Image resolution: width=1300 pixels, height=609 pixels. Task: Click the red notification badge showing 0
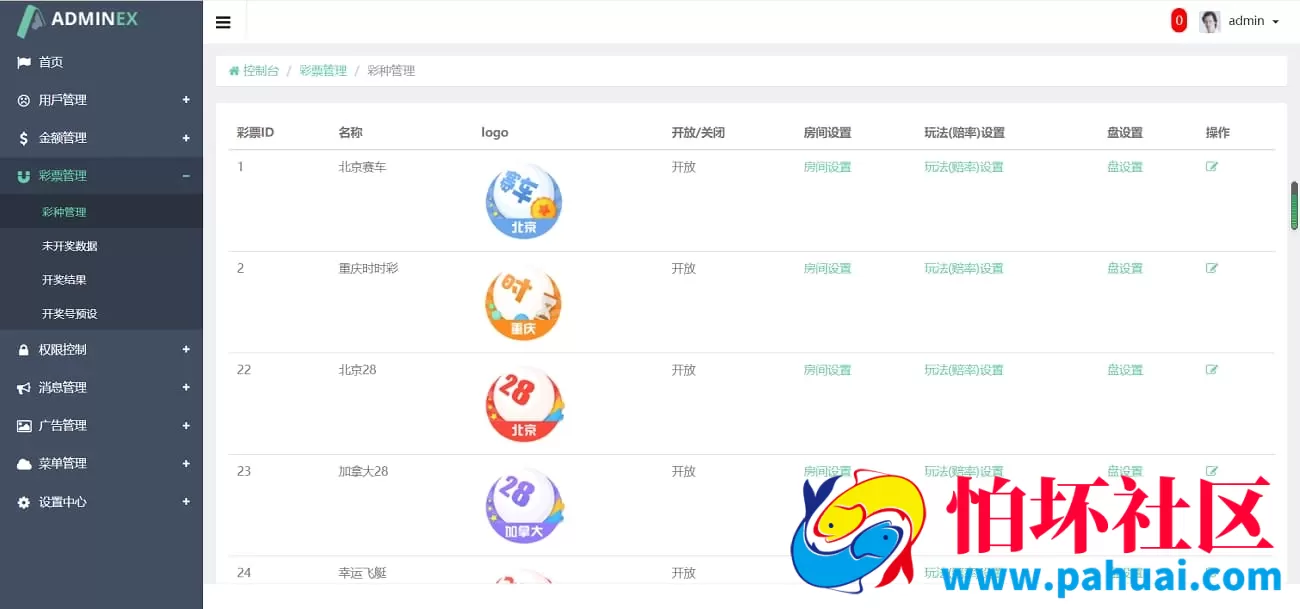1178,19
